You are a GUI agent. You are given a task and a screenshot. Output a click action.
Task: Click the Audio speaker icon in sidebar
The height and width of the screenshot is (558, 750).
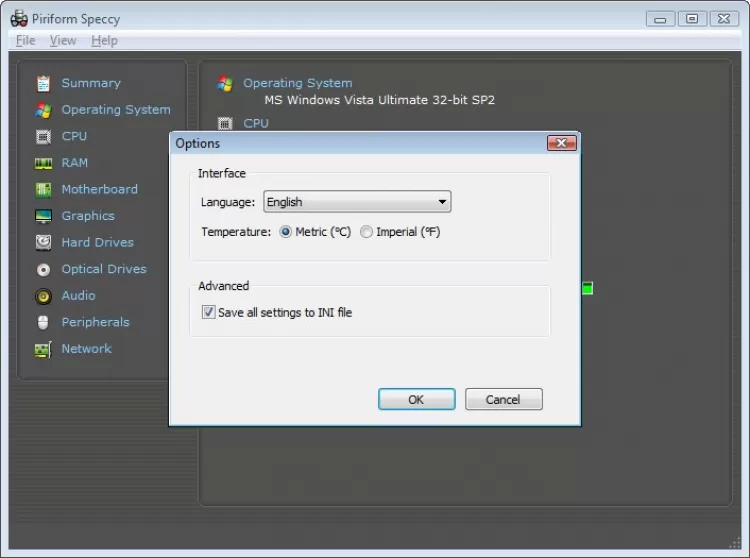[x=43, y=296]
